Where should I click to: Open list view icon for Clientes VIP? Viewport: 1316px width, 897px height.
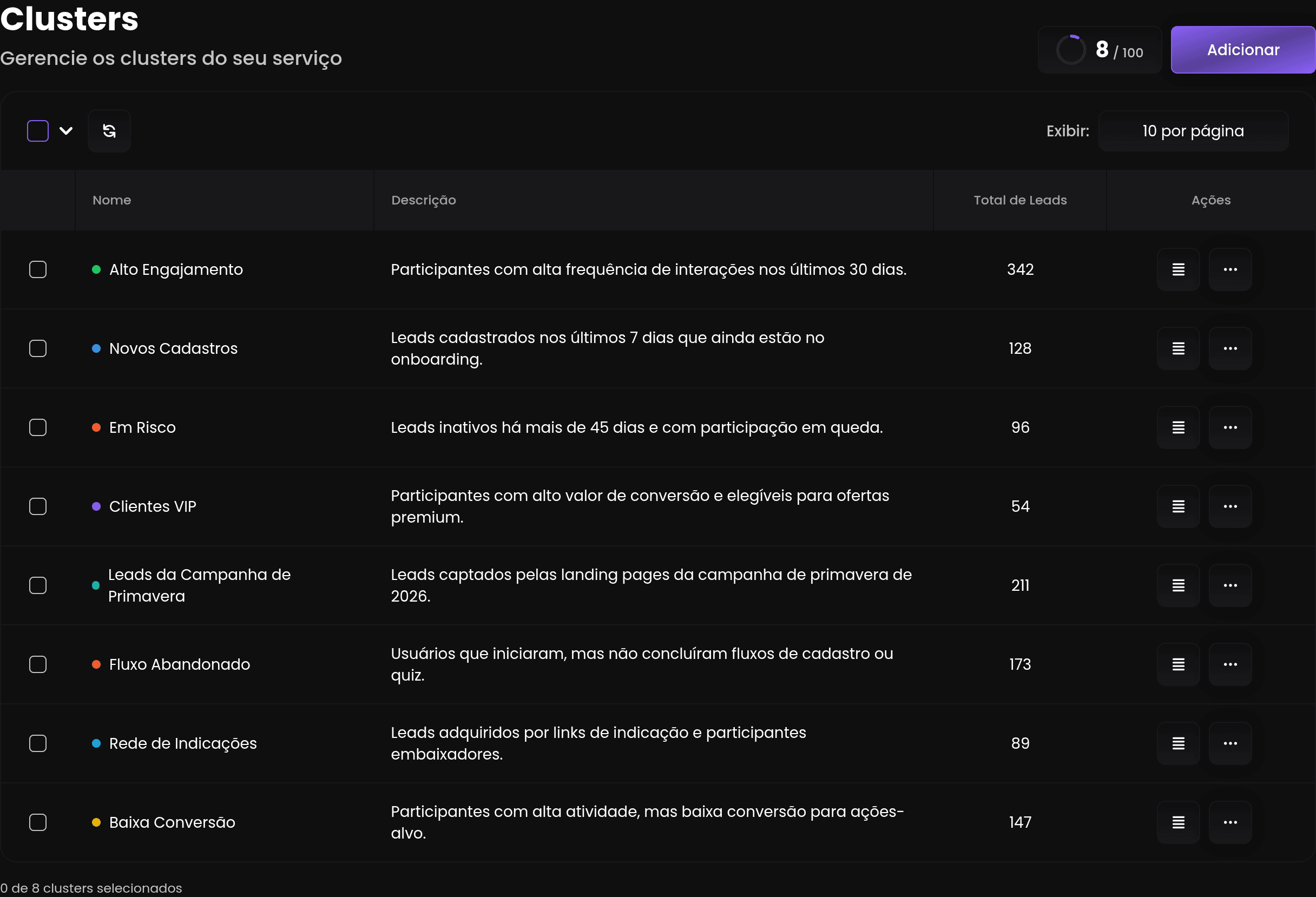tap(1179, 506)
